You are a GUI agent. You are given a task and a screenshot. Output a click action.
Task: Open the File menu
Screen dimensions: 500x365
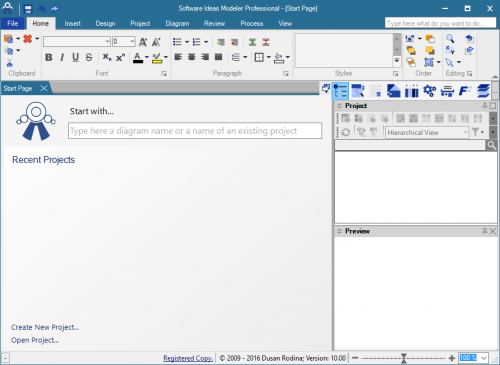[x=13, y=23]
